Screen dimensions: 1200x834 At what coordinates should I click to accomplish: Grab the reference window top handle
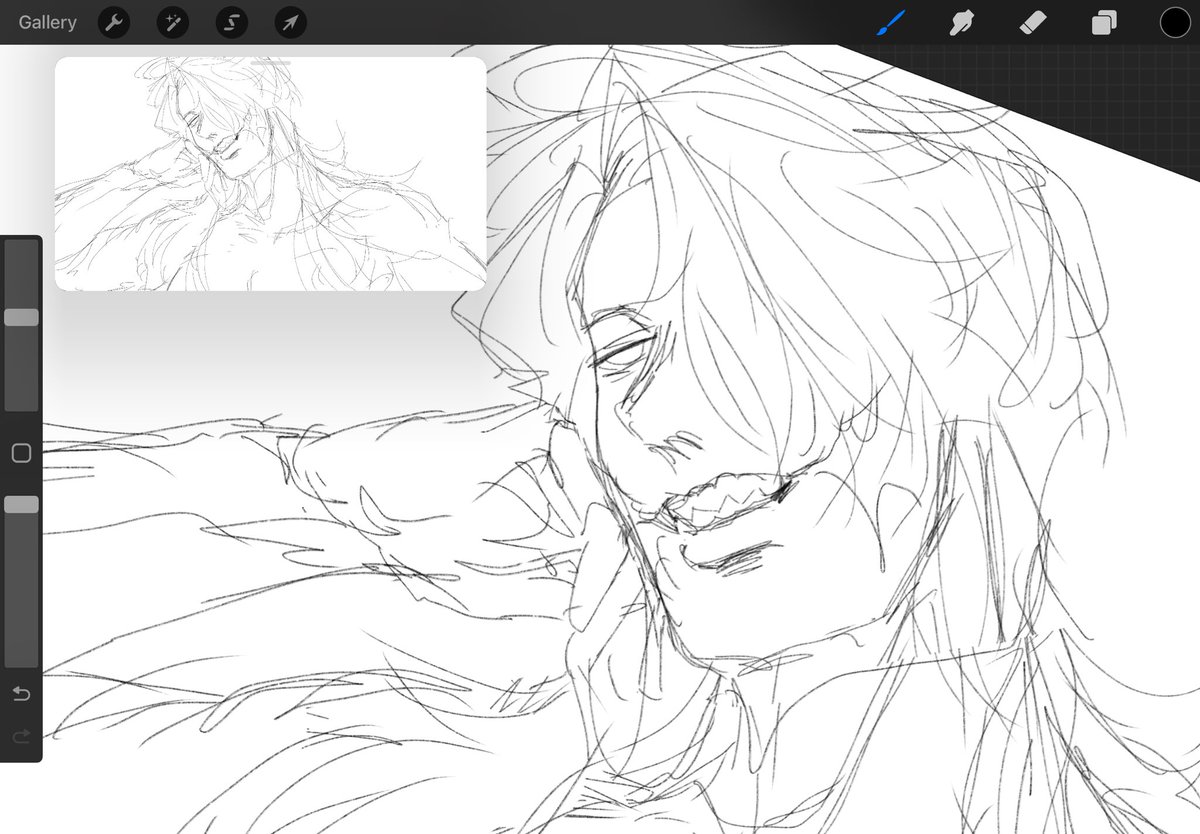click(271, 62)
